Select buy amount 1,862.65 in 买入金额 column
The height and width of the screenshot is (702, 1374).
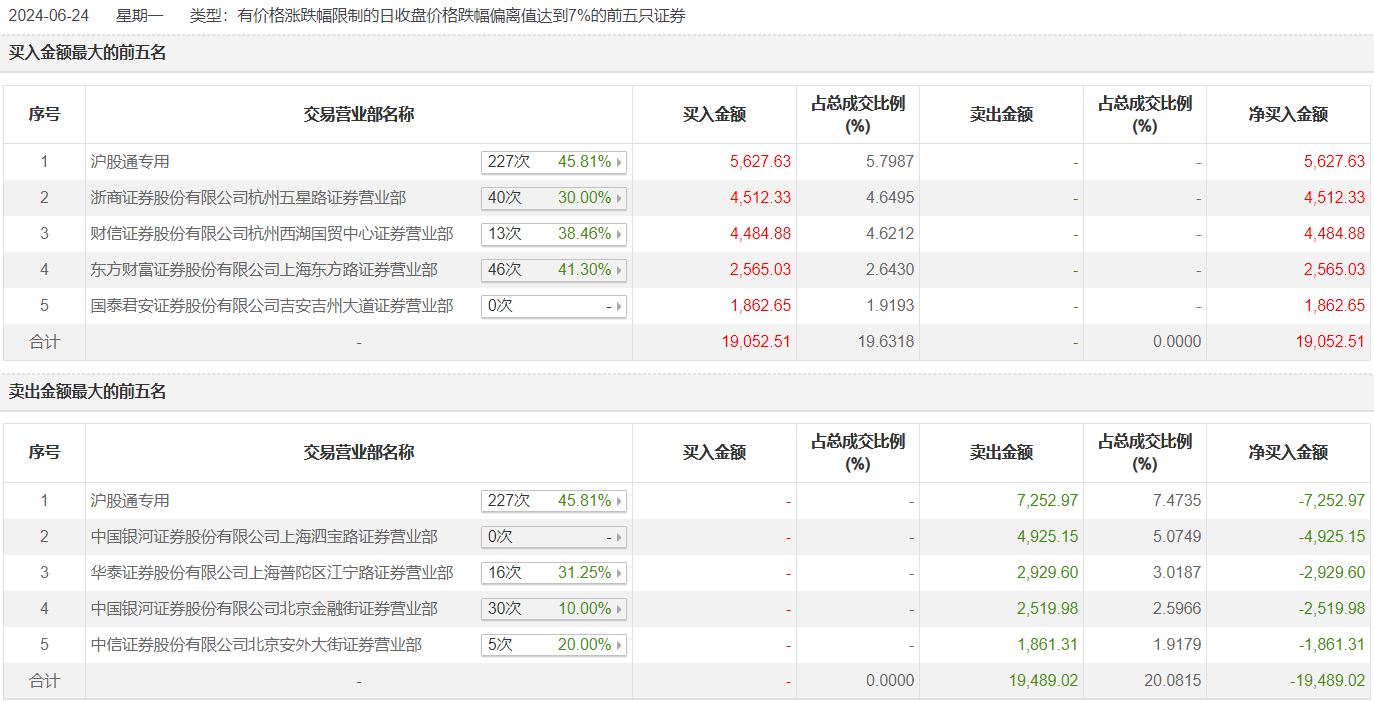(760, 306)
